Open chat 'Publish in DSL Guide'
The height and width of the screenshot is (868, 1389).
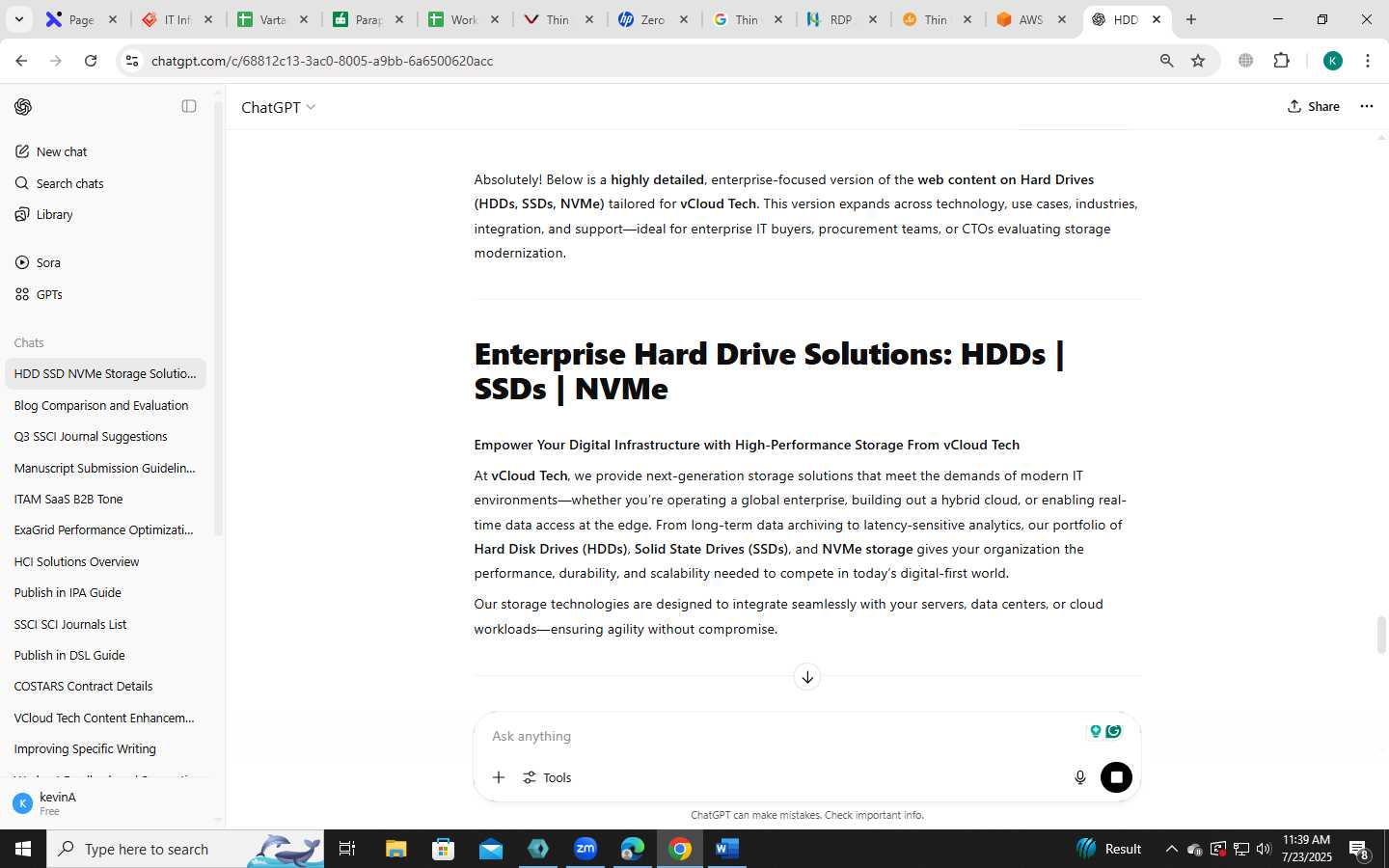pyautogui.click(x=106, y=655)
